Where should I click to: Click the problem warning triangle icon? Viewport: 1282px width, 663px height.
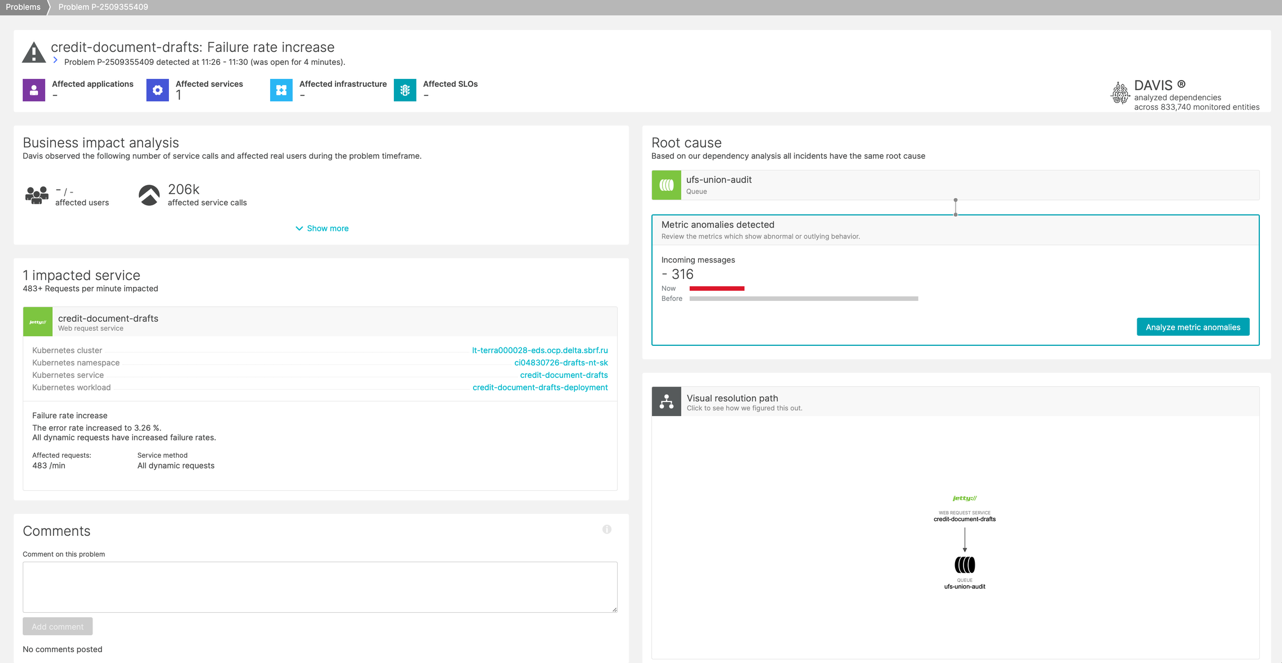(33, 50)
